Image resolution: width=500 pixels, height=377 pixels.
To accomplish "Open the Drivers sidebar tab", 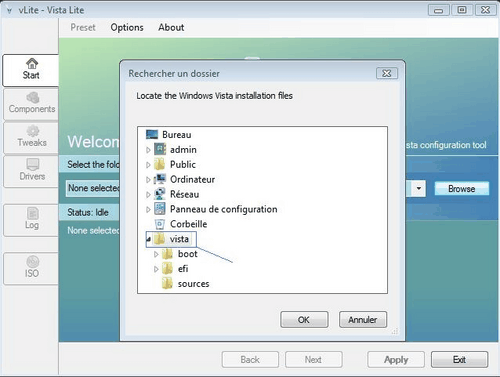I will point(31,171).
